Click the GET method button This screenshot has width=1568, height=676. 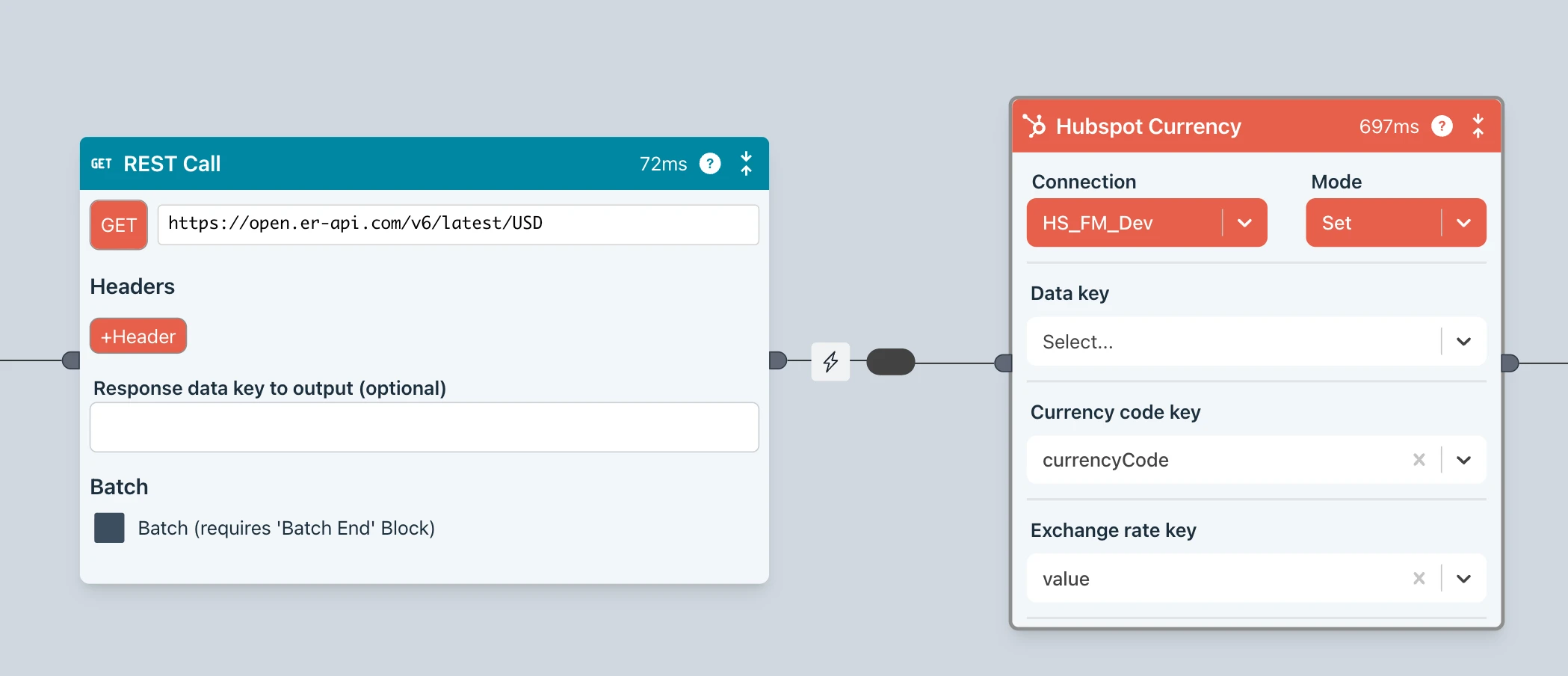point(119,225)
